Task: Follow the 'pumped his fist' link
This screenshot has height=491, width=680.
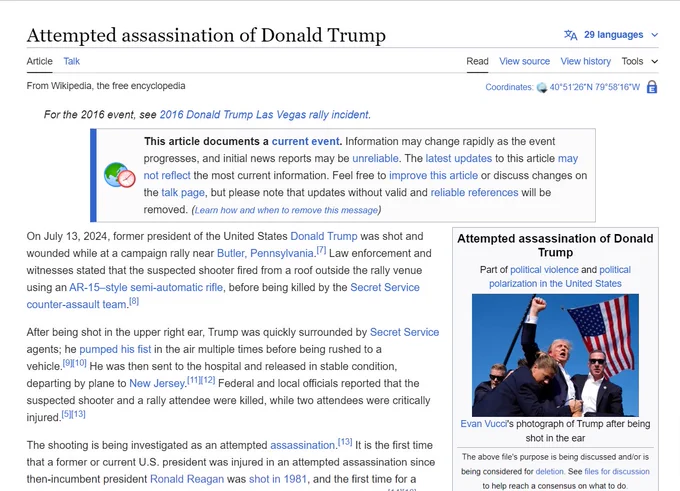Action: 115,349
